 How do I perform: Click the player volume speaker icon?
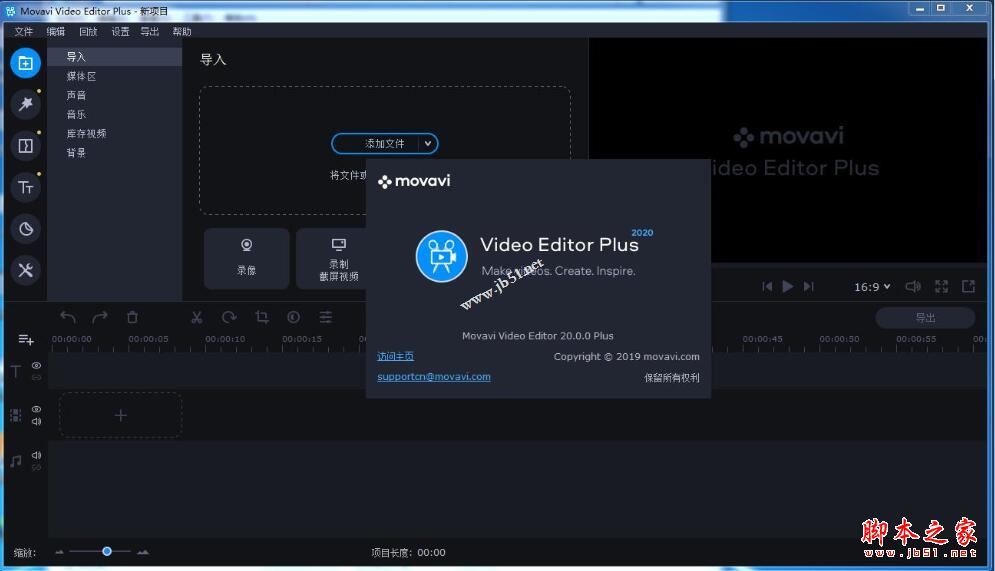pyautogui.click(x=913, y=287)
